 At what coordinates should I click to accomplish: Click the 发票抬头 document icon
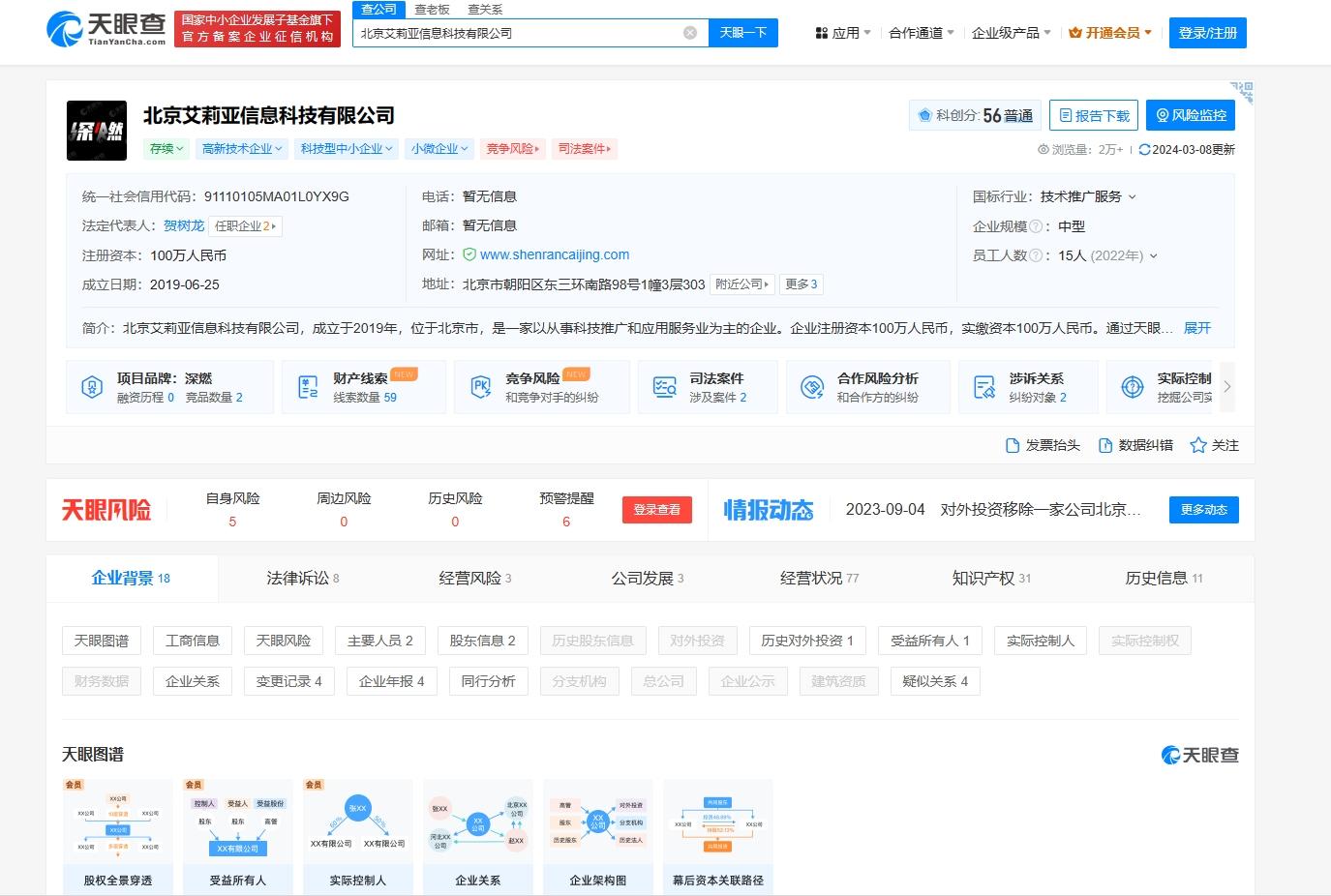pyautogui.click(x=1013, y=445)
